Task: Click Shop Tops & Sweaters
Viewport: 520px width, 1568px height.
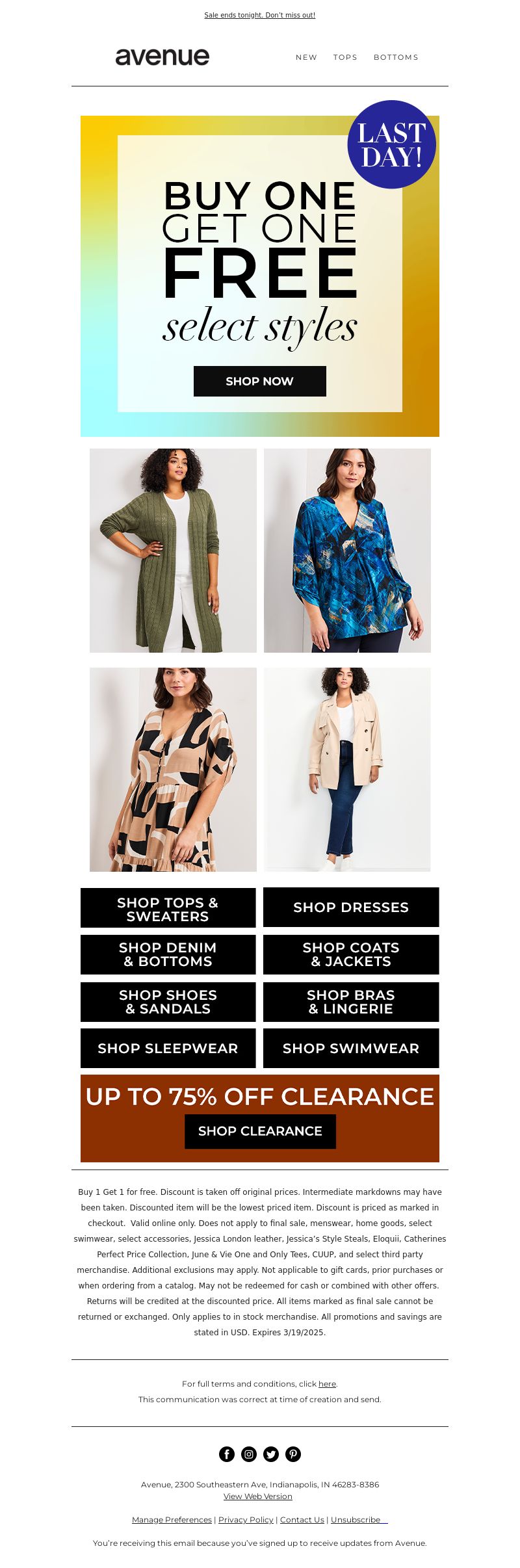Action: click(x=168, y=908)
